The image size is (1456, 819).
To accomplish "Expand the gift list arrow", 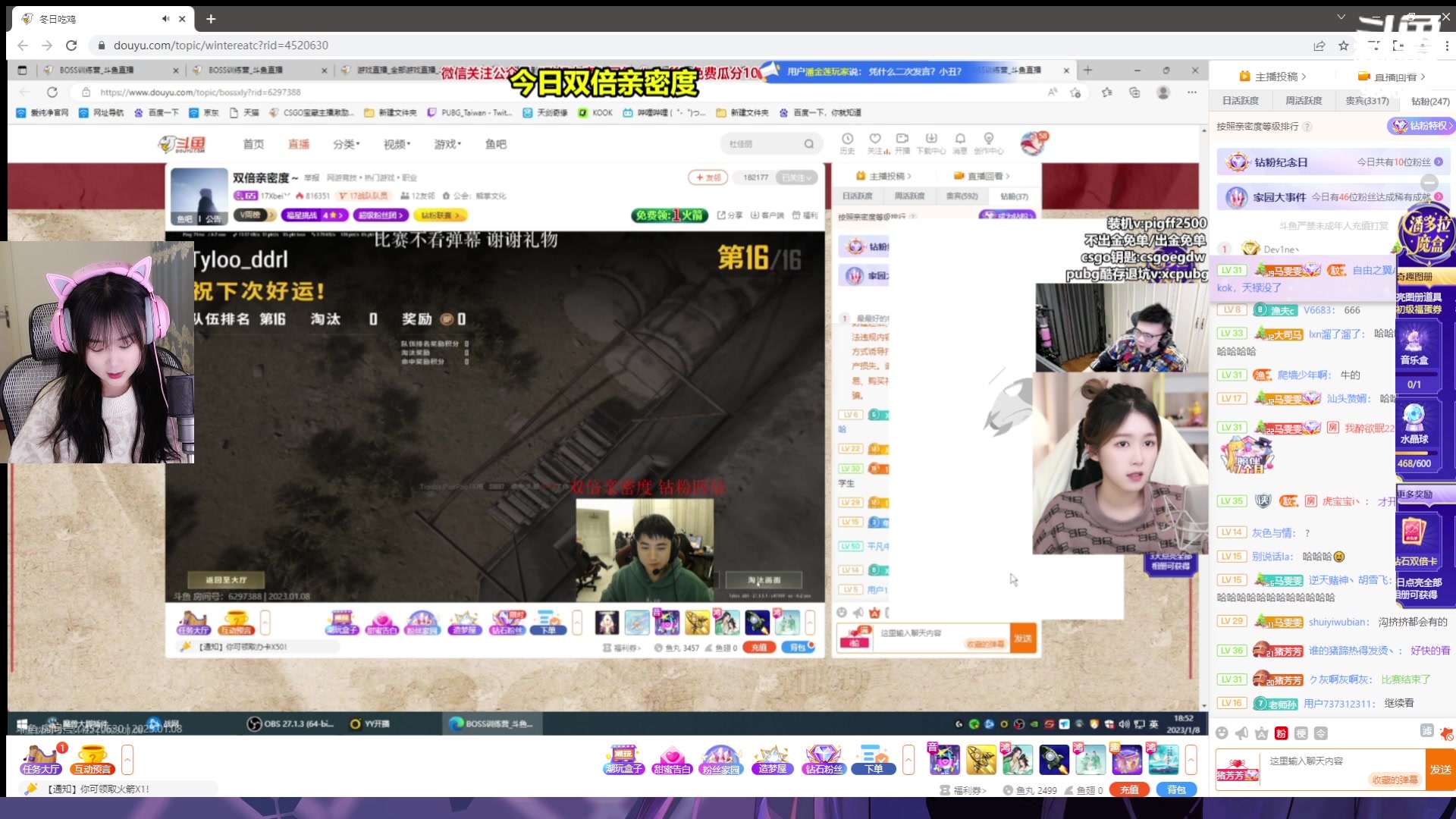I will pyautogui.click(x=1191, y=759).
